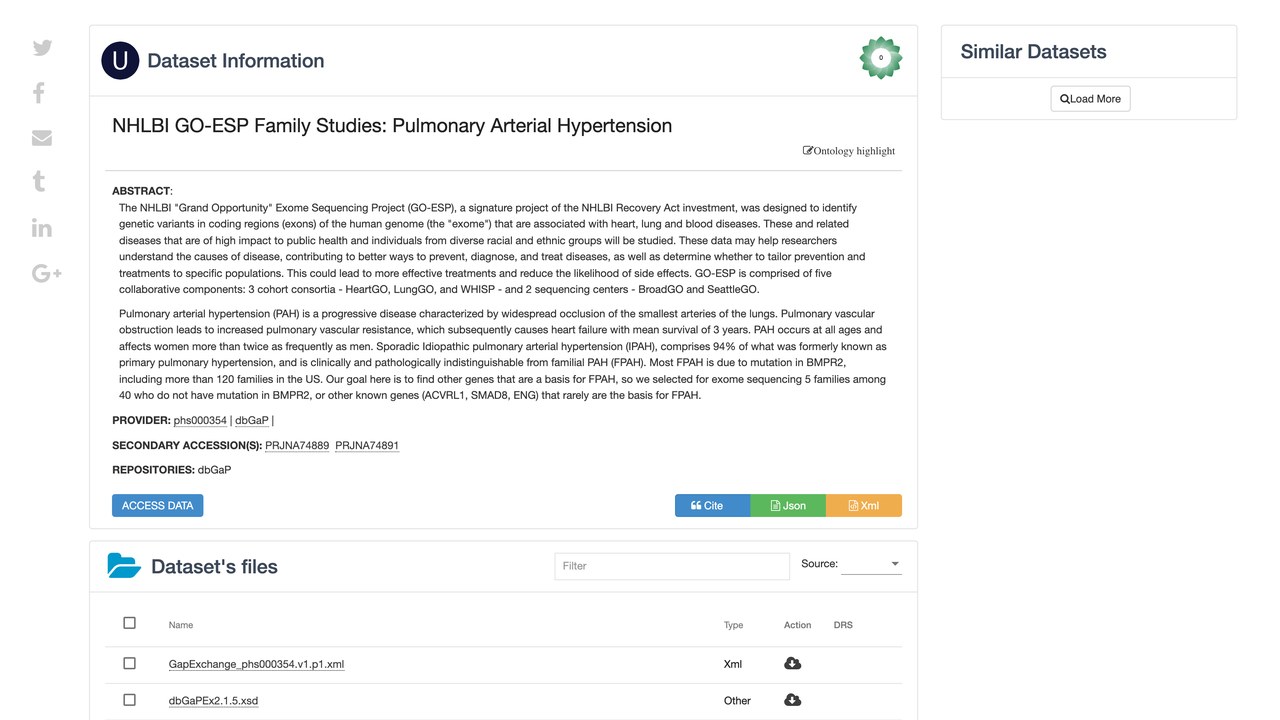This screenshot has width=1280, height=720.
Task: Click the green score badge icon
Action: (x=881, y=58)
